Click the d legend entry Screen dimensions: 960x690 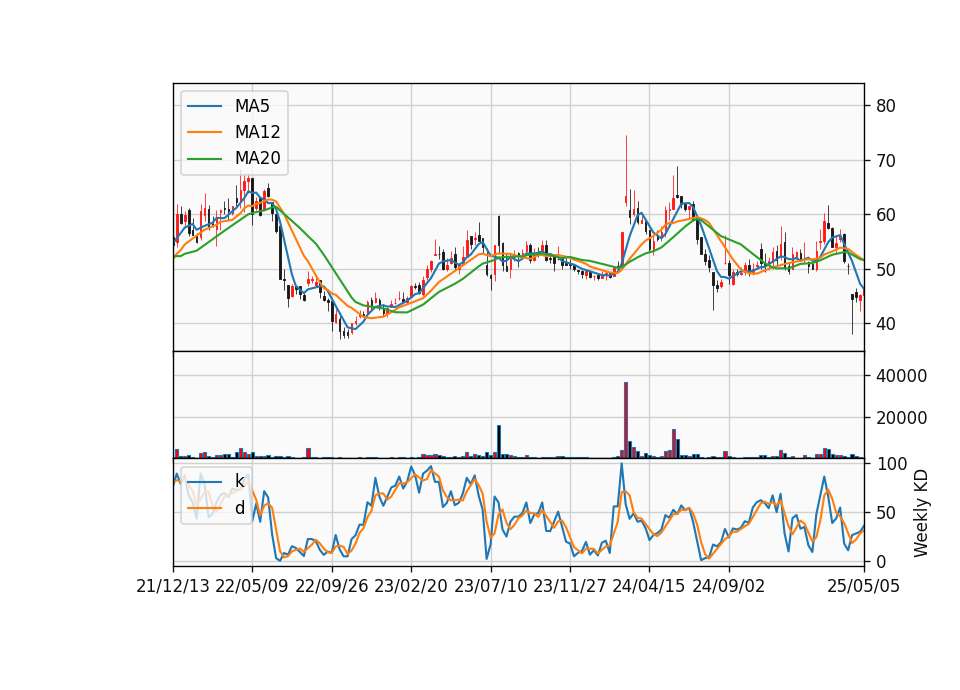pos(216,508)
